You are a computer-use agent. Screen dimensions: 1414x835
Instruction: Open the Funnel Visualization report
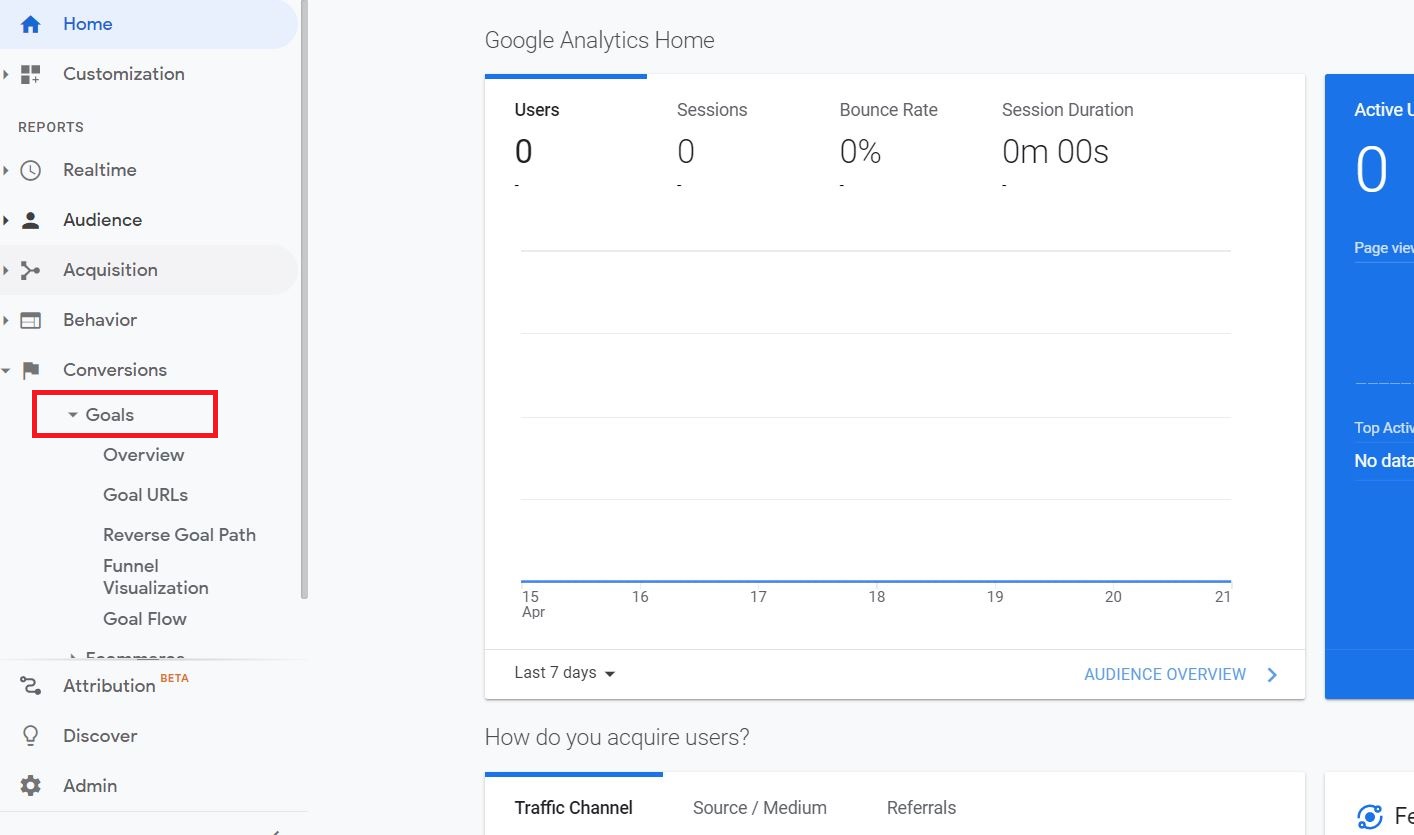click(x=155, y=577)
